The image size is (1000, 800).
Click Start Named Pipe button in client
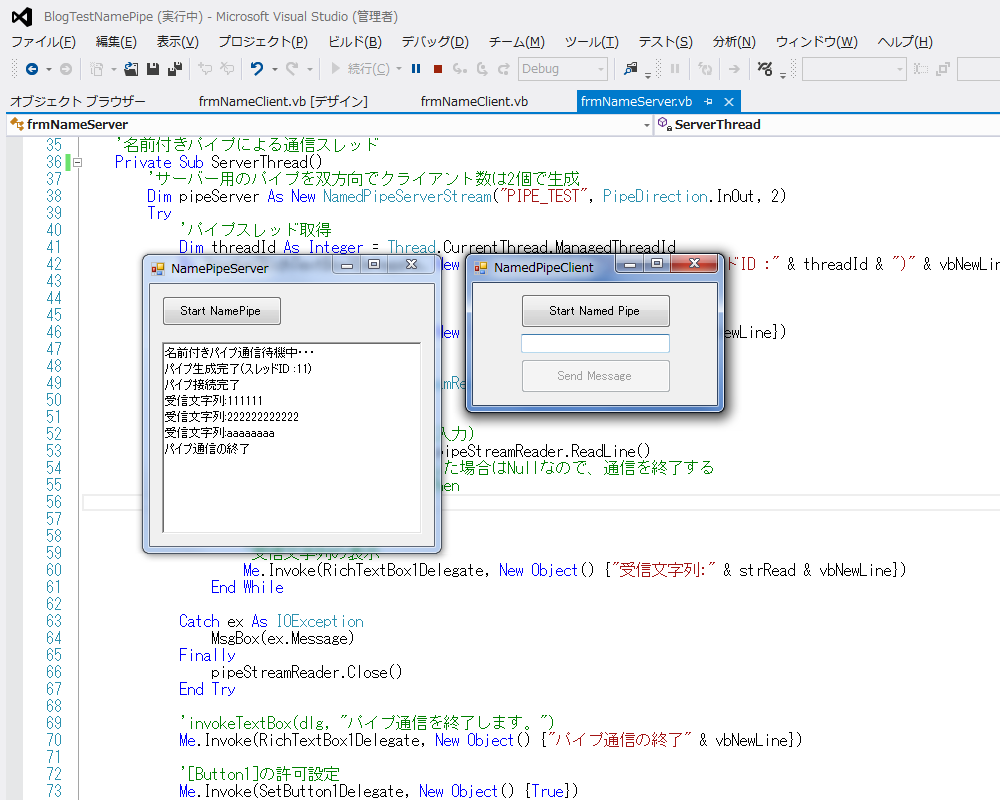(596, 311)
